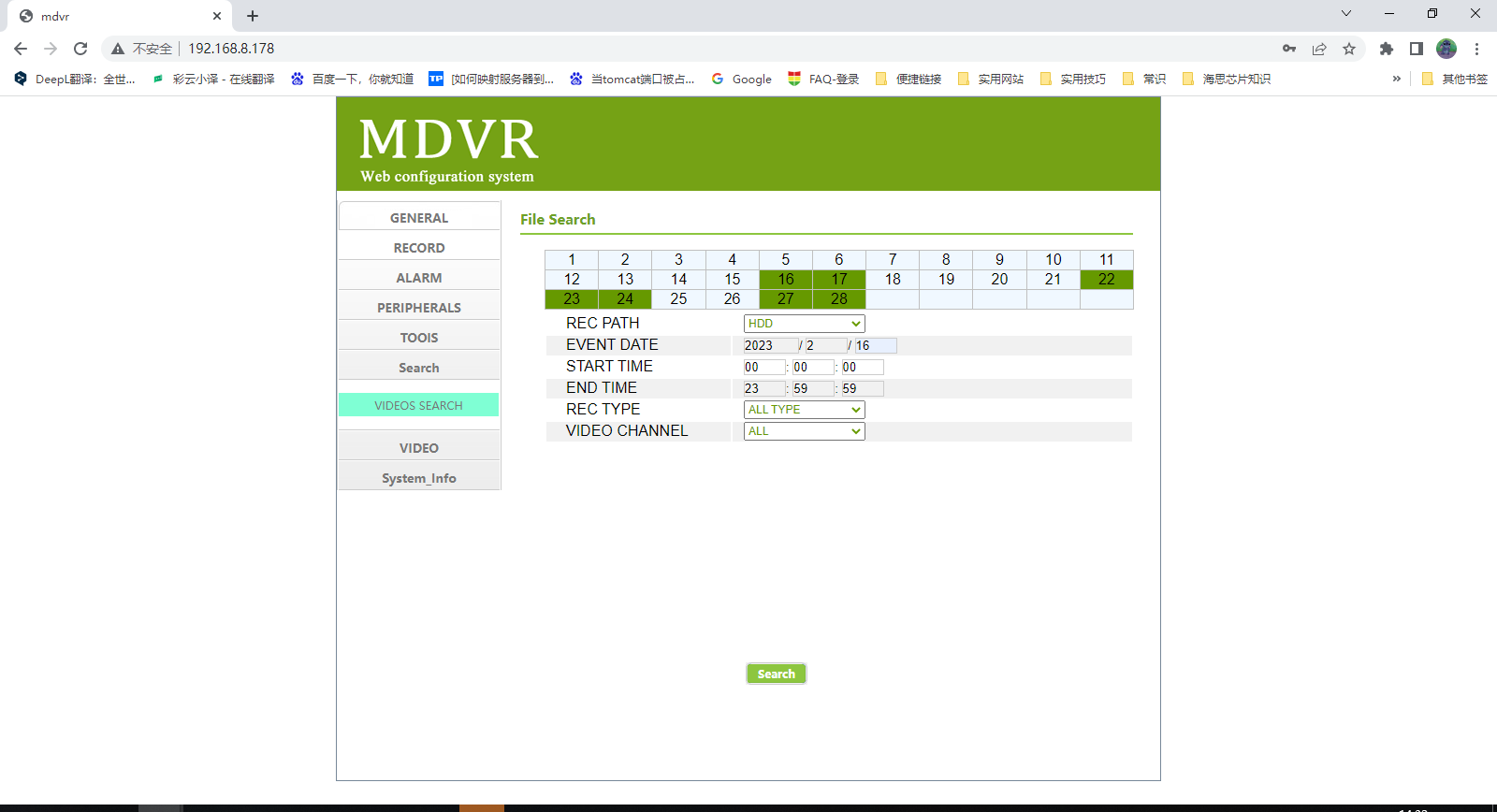Open the VIDEO menu
The width and height of the screenshot is (1497, 812).
pos(419,448)
